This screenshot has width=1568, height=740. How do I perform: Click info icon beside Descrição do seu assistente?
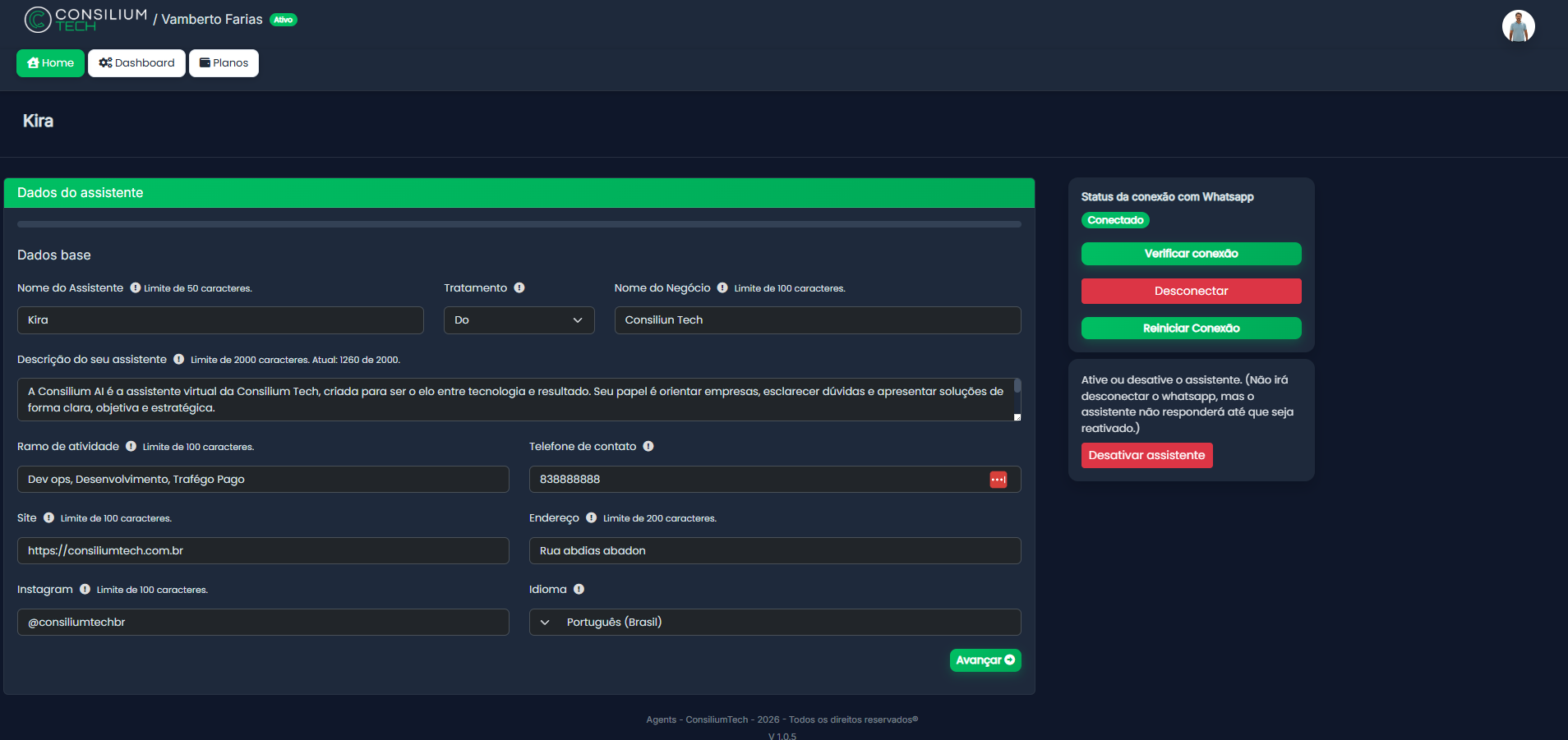179,360
